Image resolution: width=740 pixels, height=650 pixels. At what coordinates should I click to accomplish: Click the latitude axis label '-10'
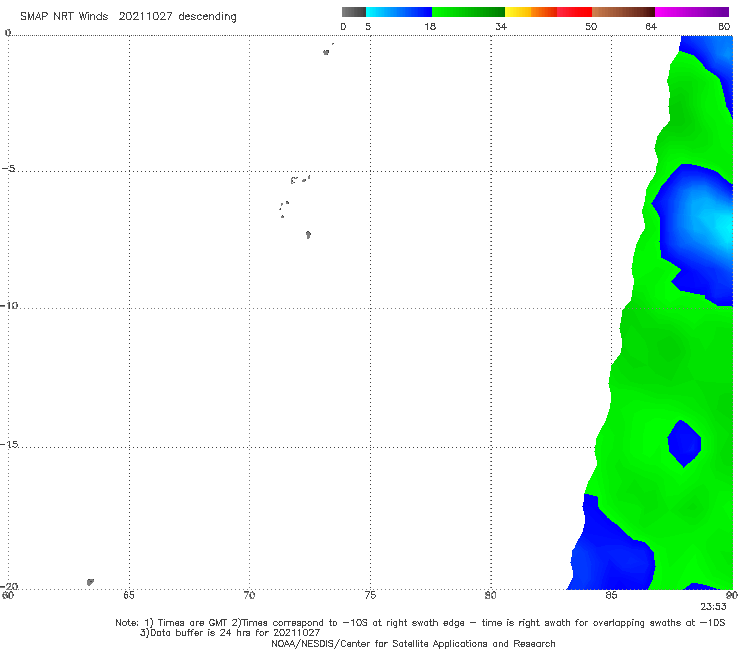coord(9,305)
